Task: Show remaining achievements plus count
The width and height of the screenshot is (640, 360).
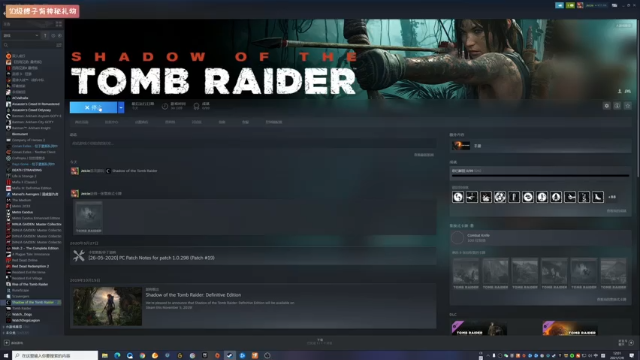Action: pos(612,197)
